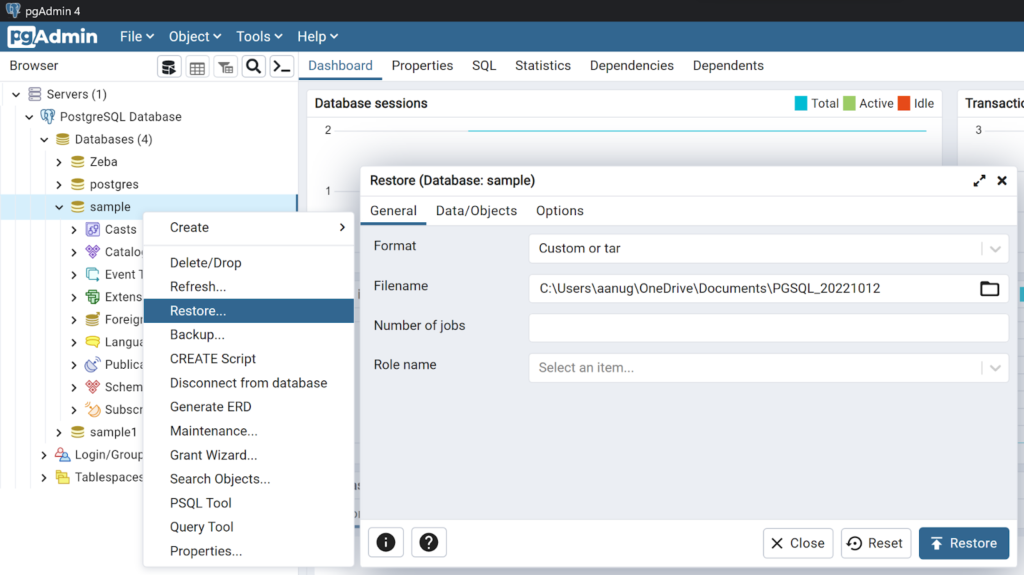Select Backup... from the context menu
Image resolution: width=1024 pixels, height=575 pixels.
coord(197,335)
